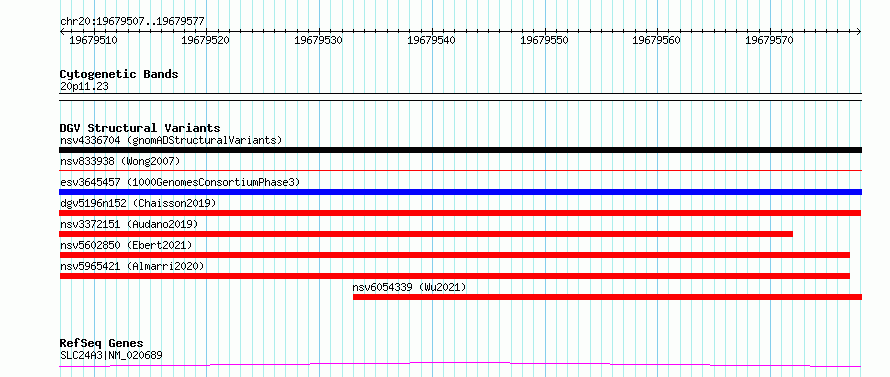Viewport: 890px width, 377px height.
Task: Click ruler position 19679530
Action: pos(319,41)
